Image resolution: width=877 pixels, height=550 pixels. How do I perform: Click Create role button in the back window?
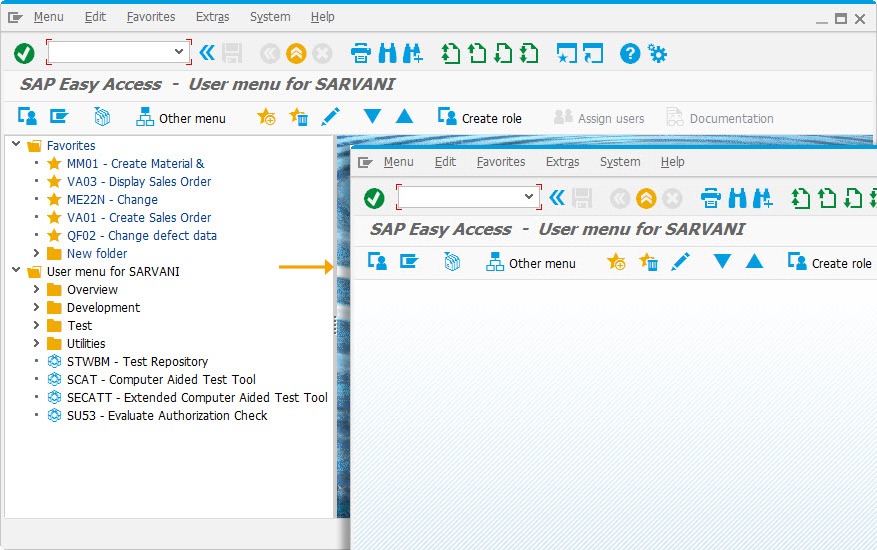tap(479, 117)
